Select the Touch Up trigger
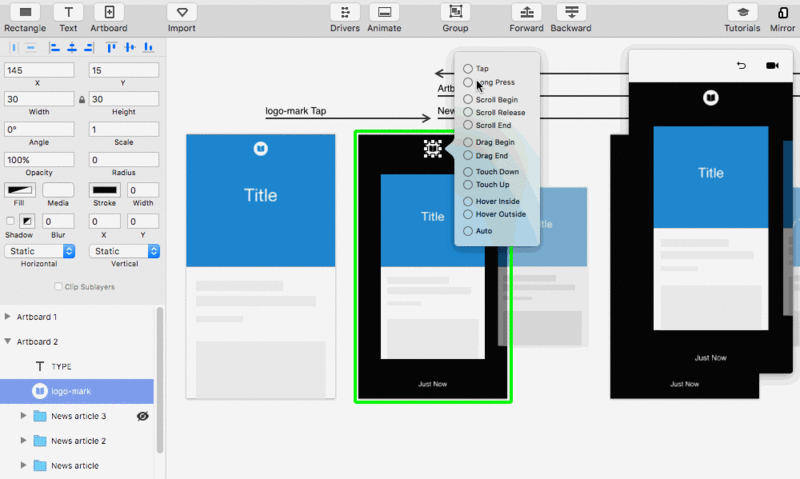 pyautogui.click(x=468, y=185)
